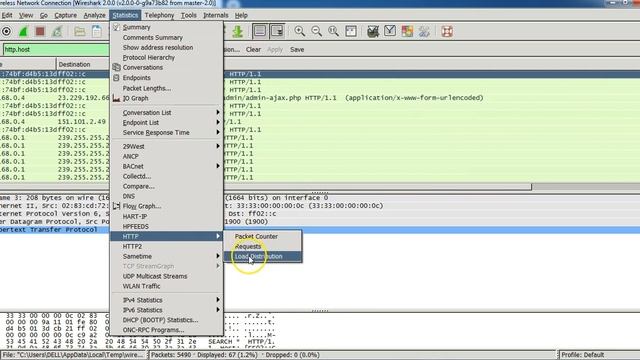Image resolution: width=640 pixels, height=360 pixels.
Task: Zoom in on packet text
Action: point(300,31)
